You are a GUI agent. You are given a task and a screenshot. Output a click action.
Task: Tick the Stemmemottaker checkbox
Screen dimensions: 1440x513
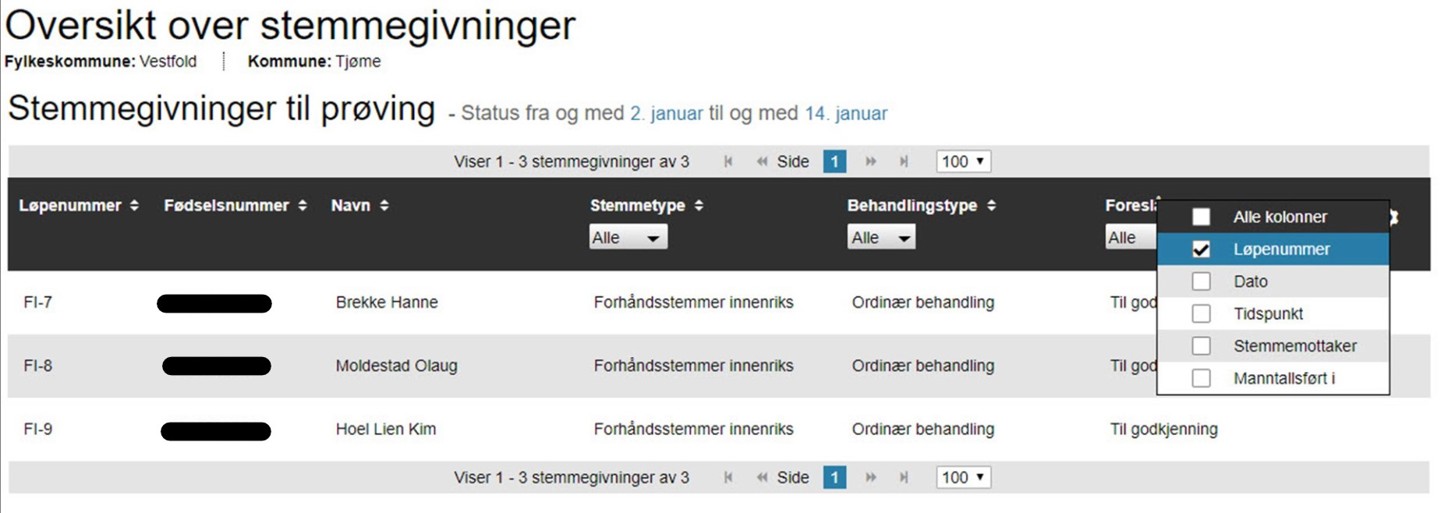(1201, 346)
